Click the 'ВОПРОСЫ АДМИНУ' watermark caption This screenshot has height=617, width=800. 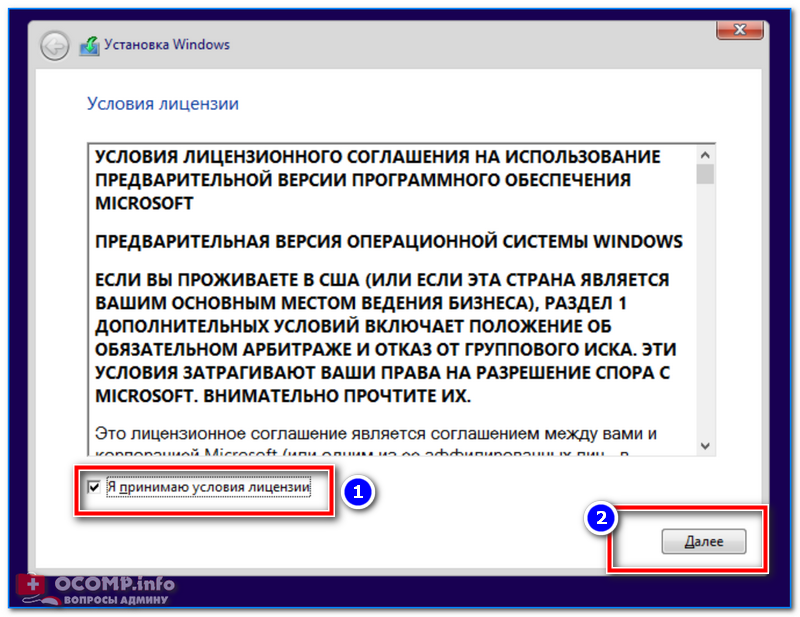[x=116, y=600]
